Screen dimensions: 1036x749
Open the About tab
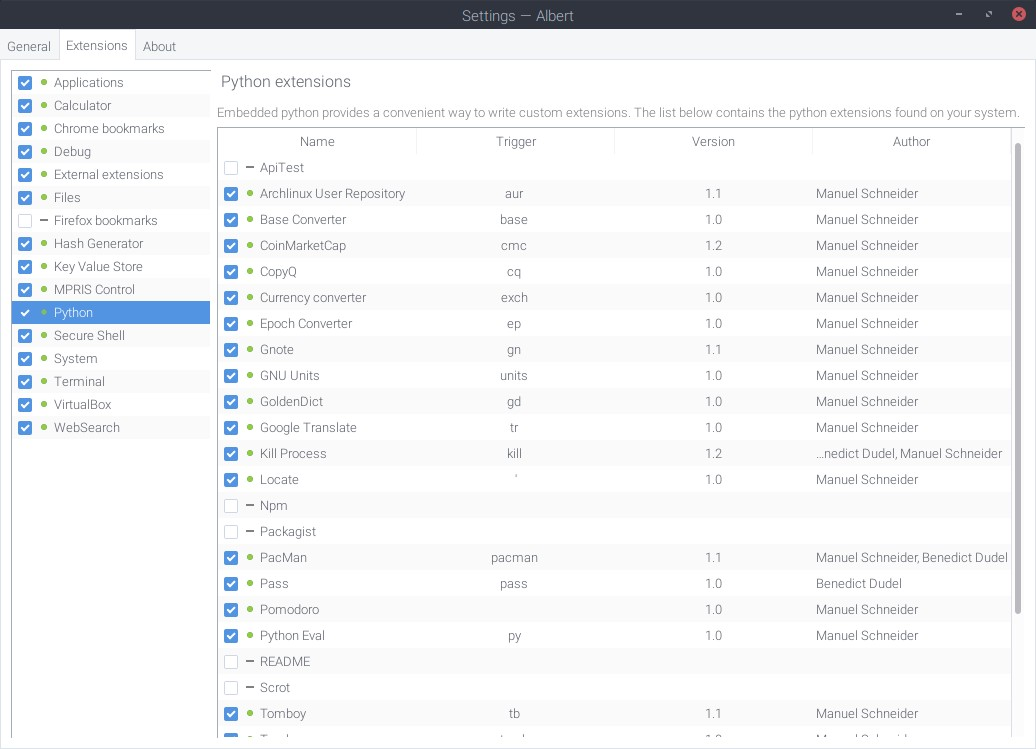[x=159, y=46]
